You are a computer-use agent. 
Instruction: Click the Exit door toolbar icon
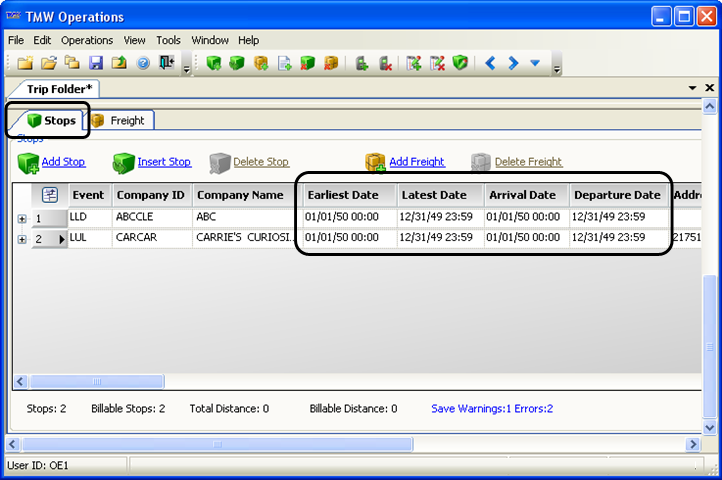pos(166,64)
